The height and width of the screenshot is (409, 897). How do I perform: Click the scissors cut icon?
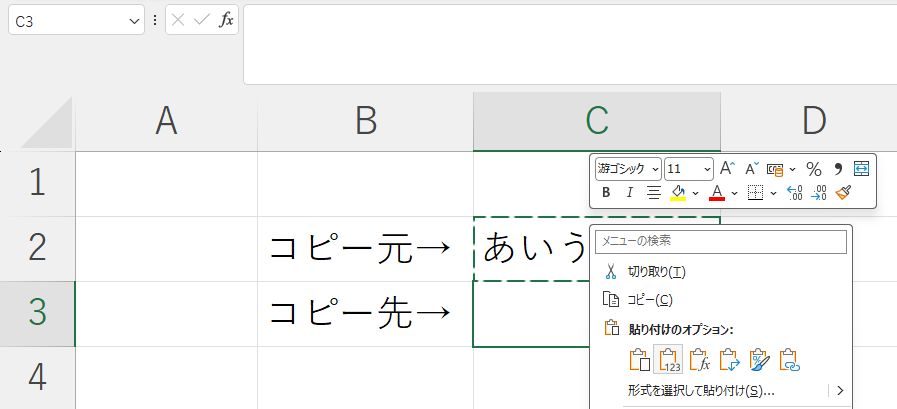pyautogui.click(x=611, y=272)
